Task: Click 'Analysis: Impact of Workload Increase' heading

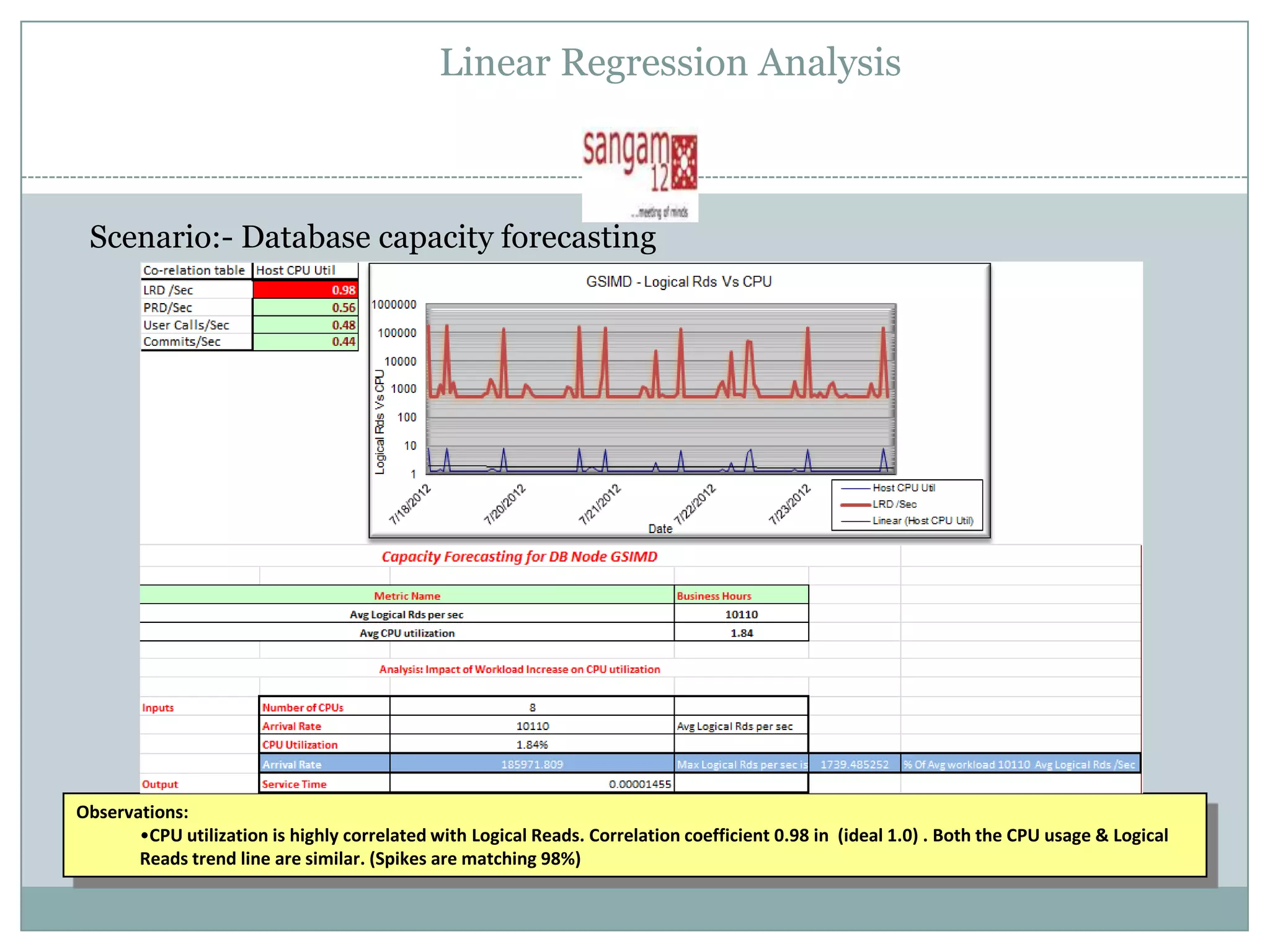Action: 520,669
